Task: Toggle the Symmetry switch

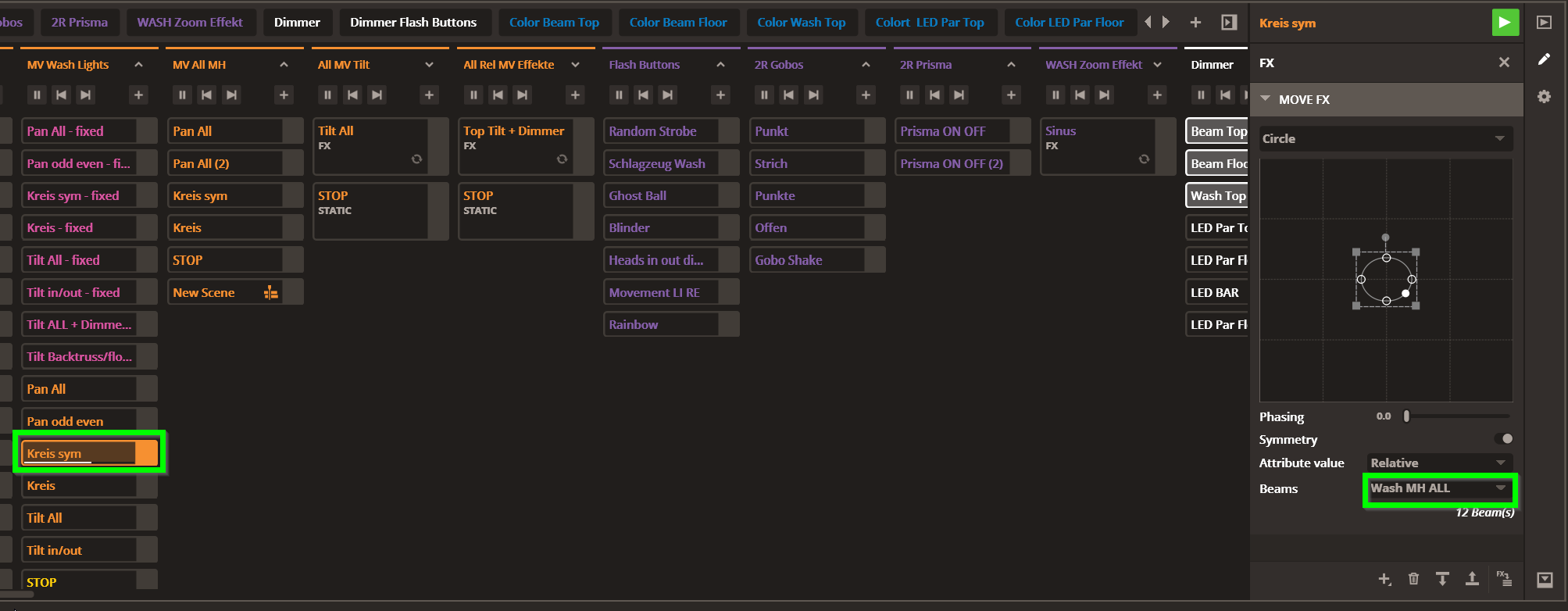Action: 1503,439
